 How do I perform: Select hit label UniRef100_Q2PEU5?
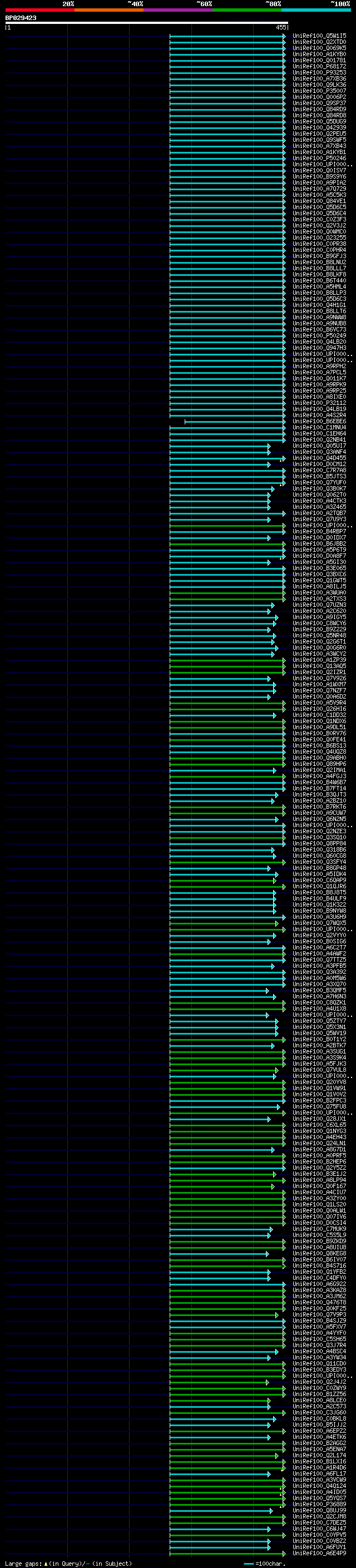coord(319,134)
